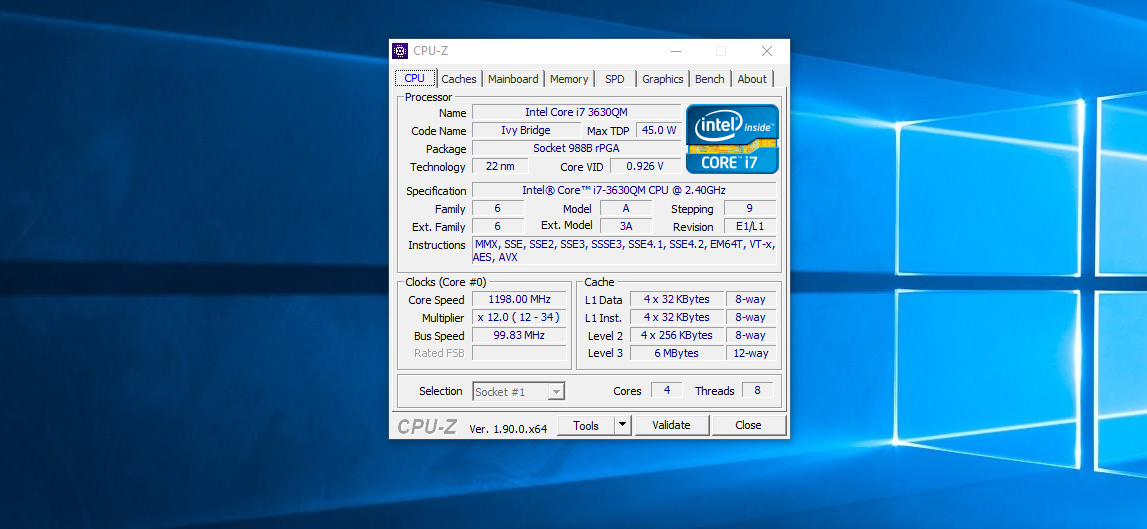This screenshot has height=529, width=1147.
Task: Click the Specification text field
Action: click(623, 190)
